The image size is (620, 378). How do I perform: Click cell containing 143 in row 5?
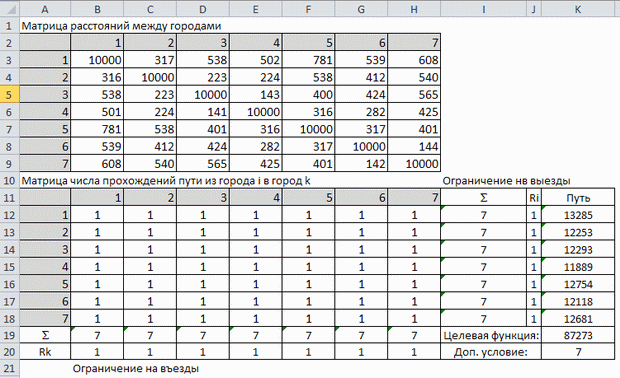tap(256, 94)
